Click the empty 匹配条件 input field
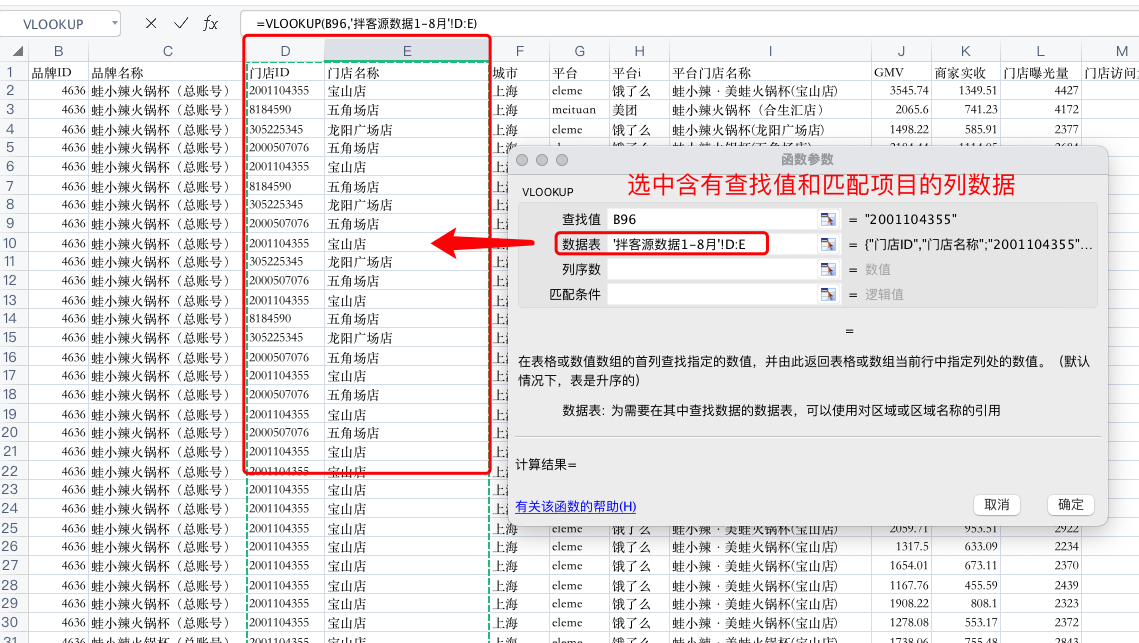This screenshot has height=643, width=1139. point(713,294)
